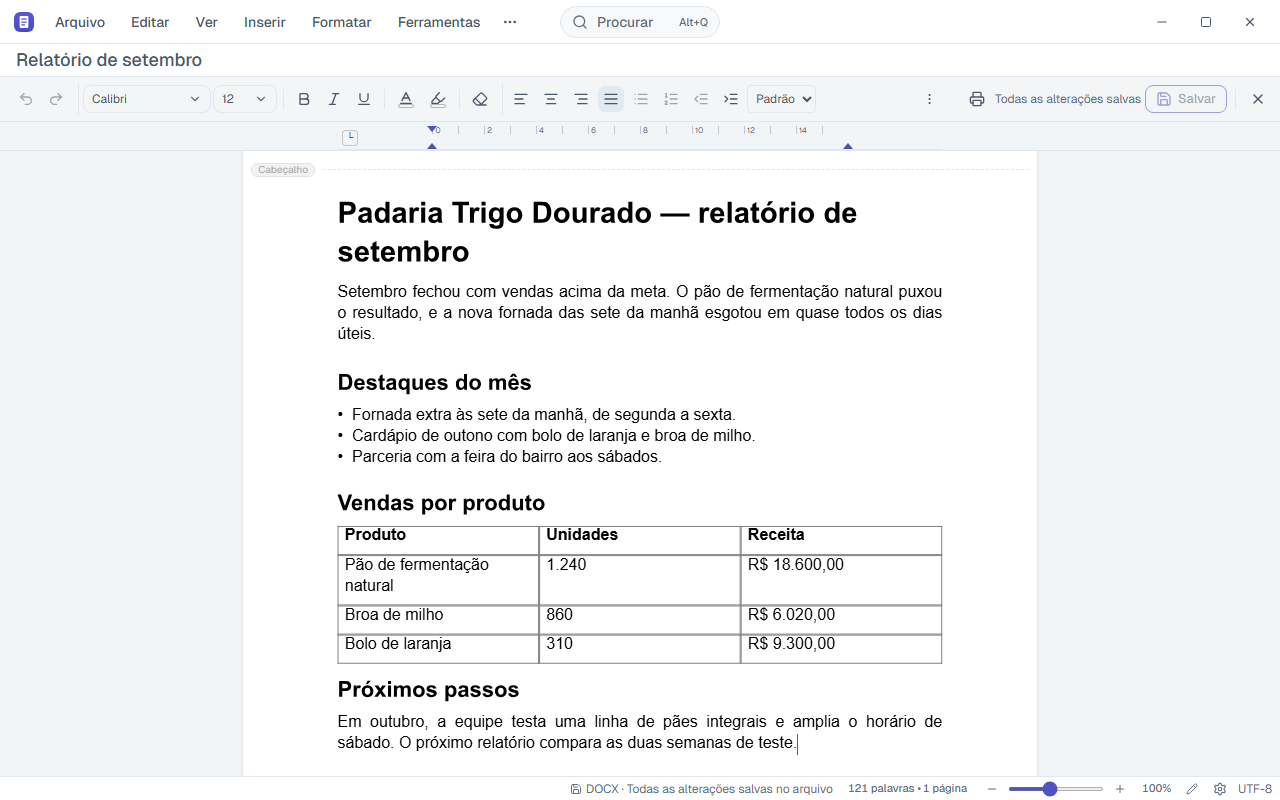Image resolution: width=1280 pixels, height=800 pixels.
Task: Open settings from status bar gear
Action: click(x=1220, y=789)
